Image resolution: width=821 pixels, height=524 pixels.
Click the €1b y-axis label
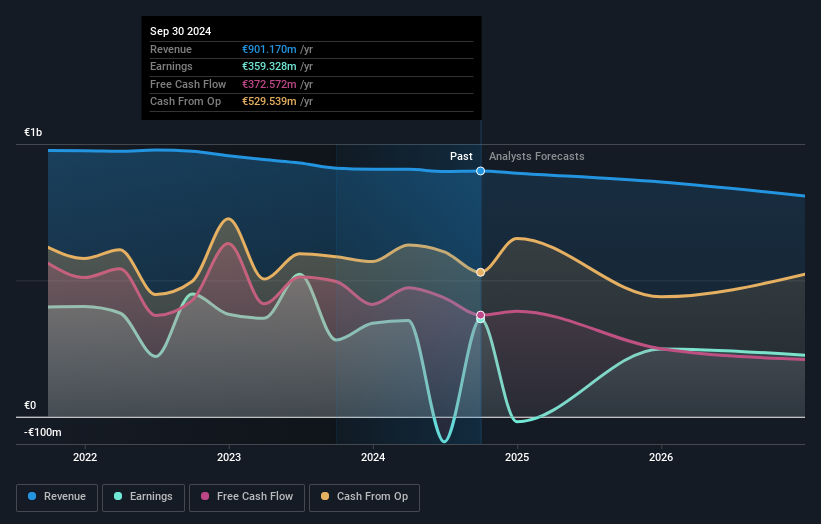coord(33,132)
